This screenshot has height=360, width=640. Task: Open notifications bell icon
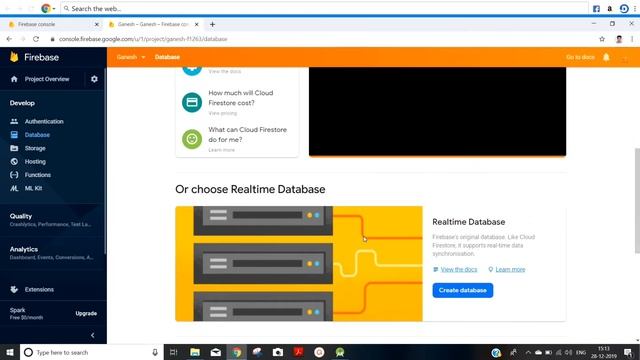(x=606, y=57)
